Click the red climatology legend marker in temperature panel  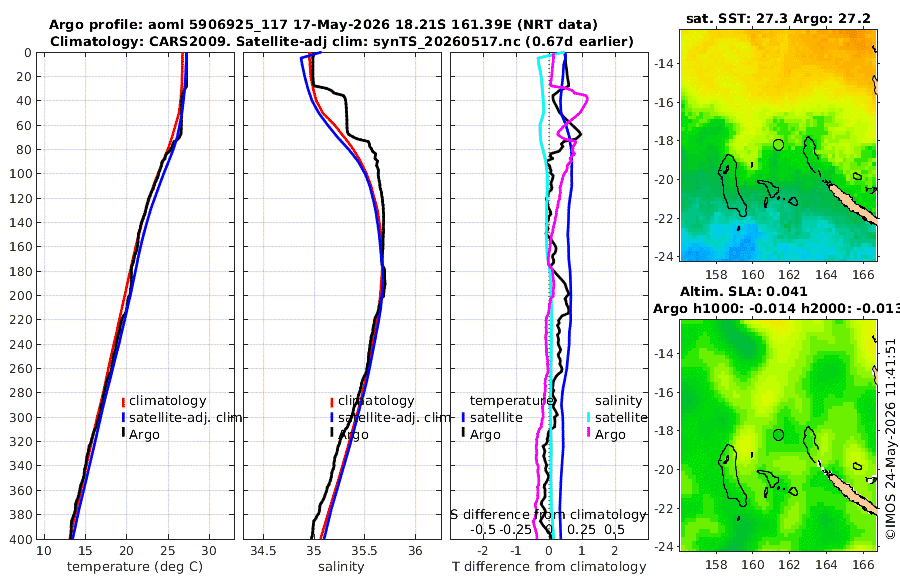tap(123, 401)
